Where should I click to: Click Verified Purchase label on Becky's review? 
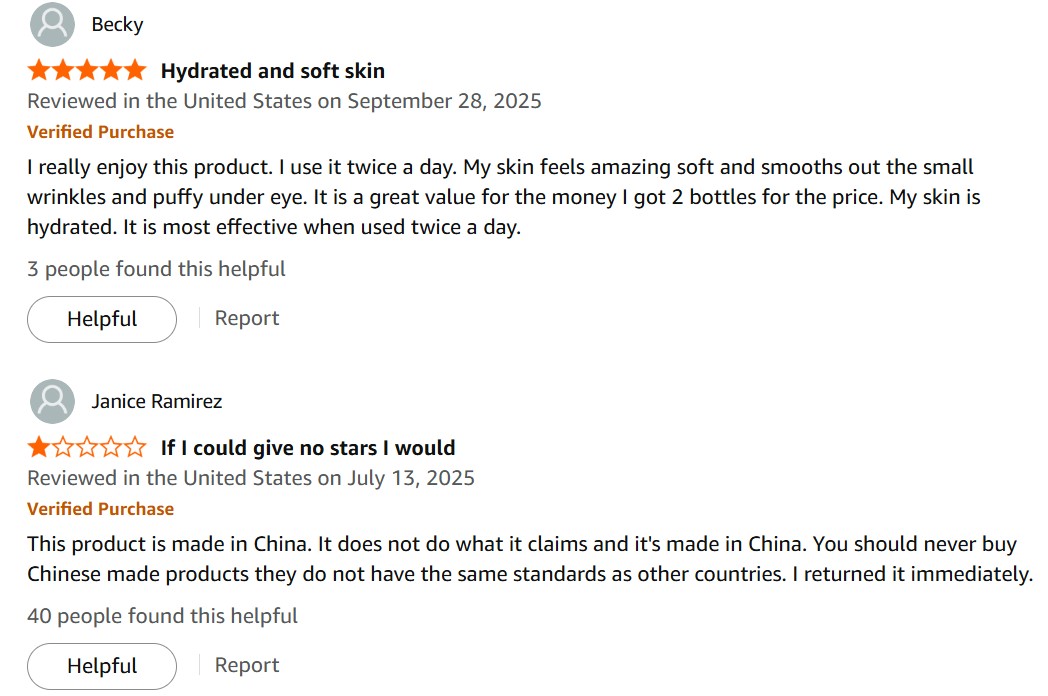[100, 132]
